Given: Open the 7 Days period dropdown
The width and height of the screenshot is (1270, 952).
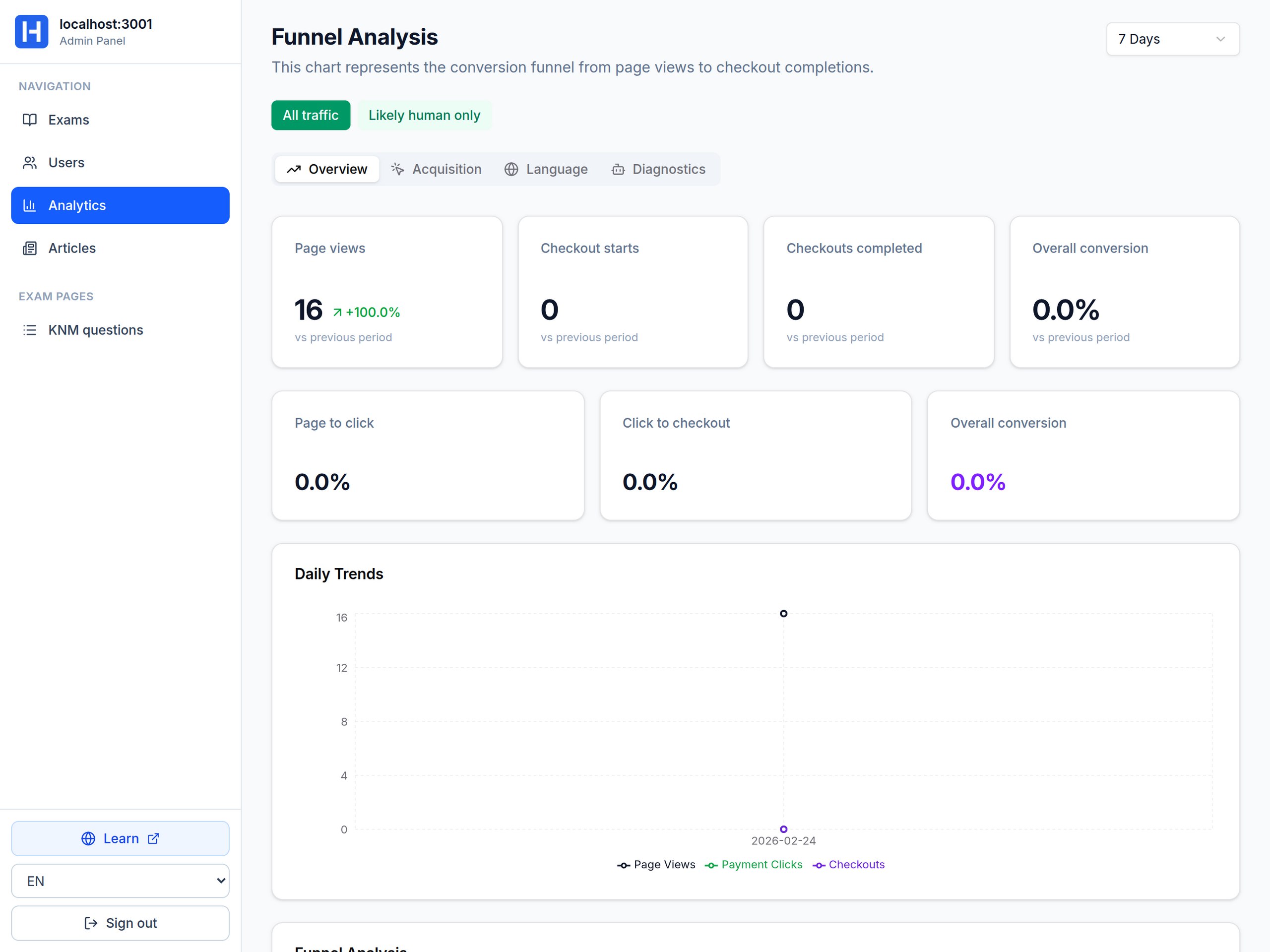Looking at the screenshot, I should click(1172, 39).
